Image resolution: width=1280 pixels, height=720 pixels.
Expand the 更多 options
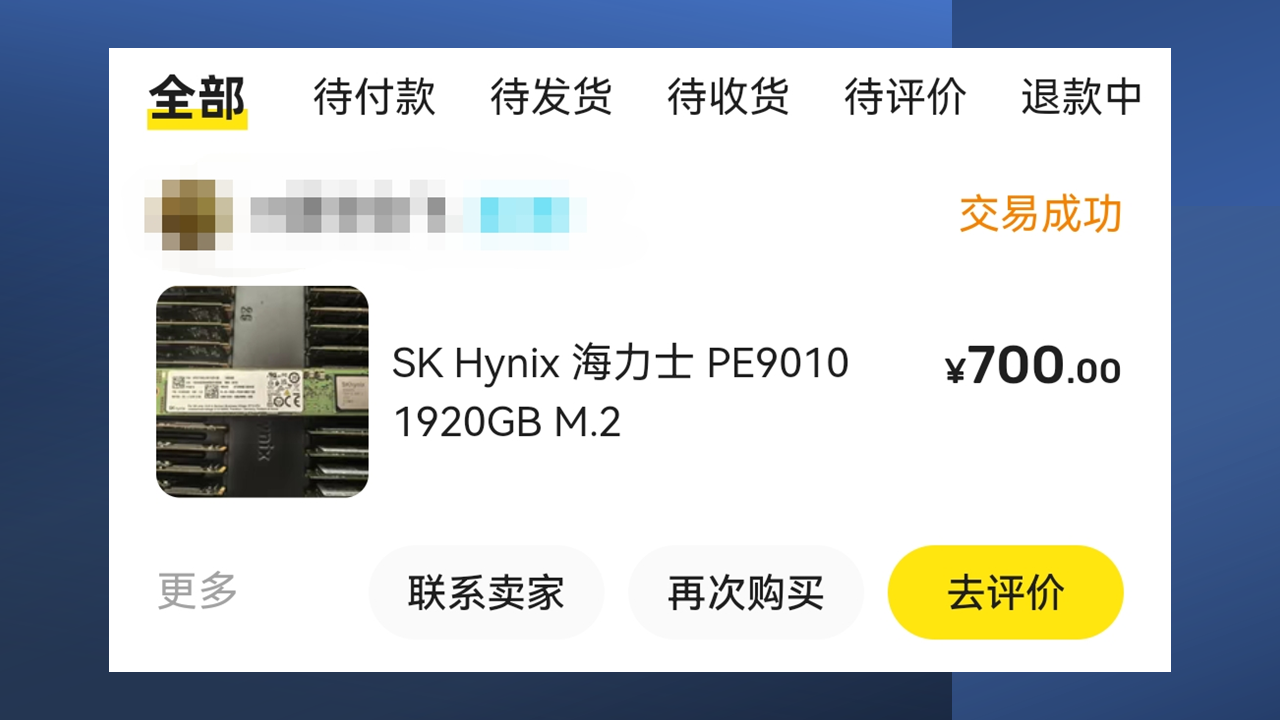[198, 591]
